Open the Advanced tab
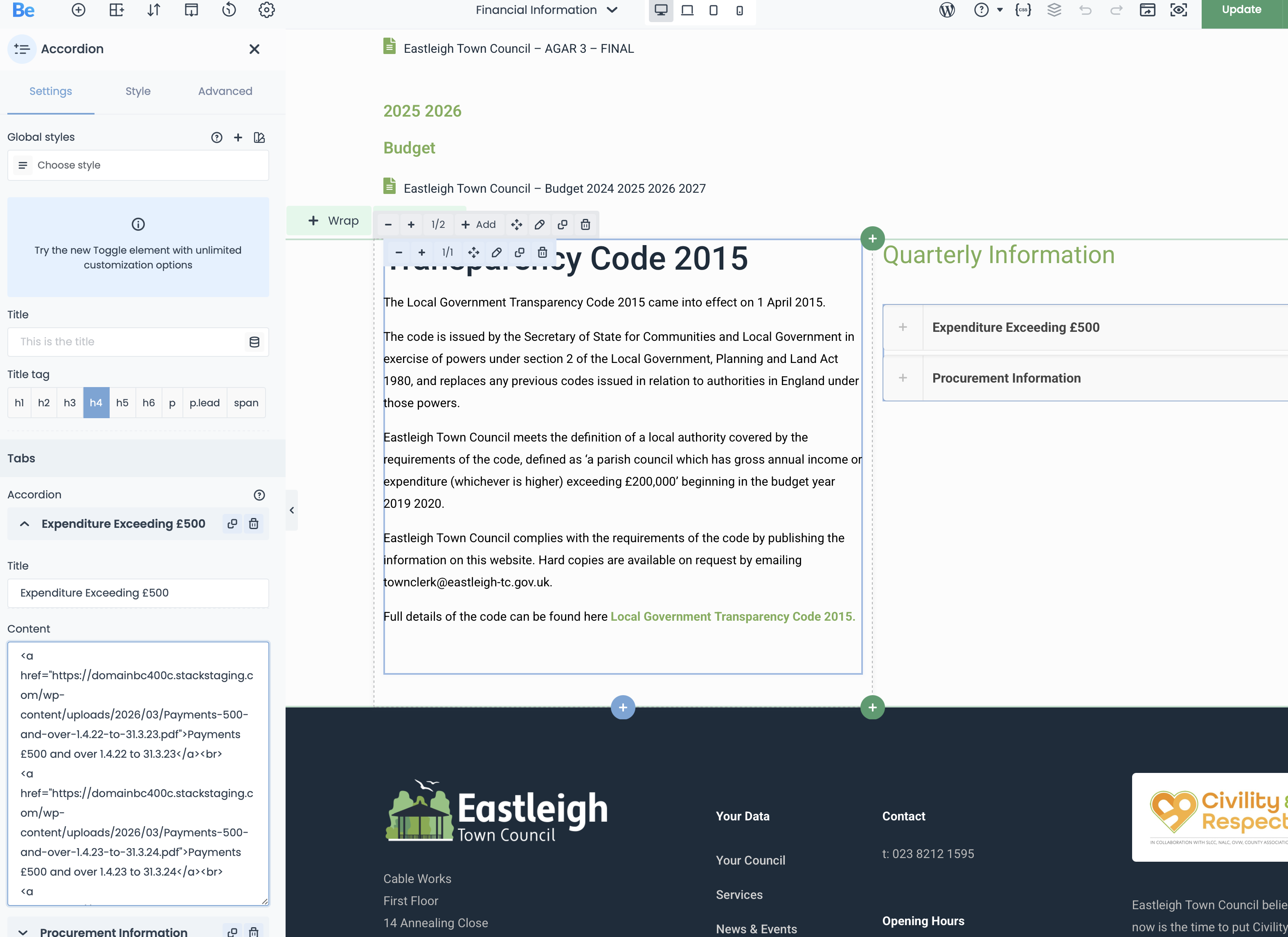The image size is (1288, 937). point(225,91)
